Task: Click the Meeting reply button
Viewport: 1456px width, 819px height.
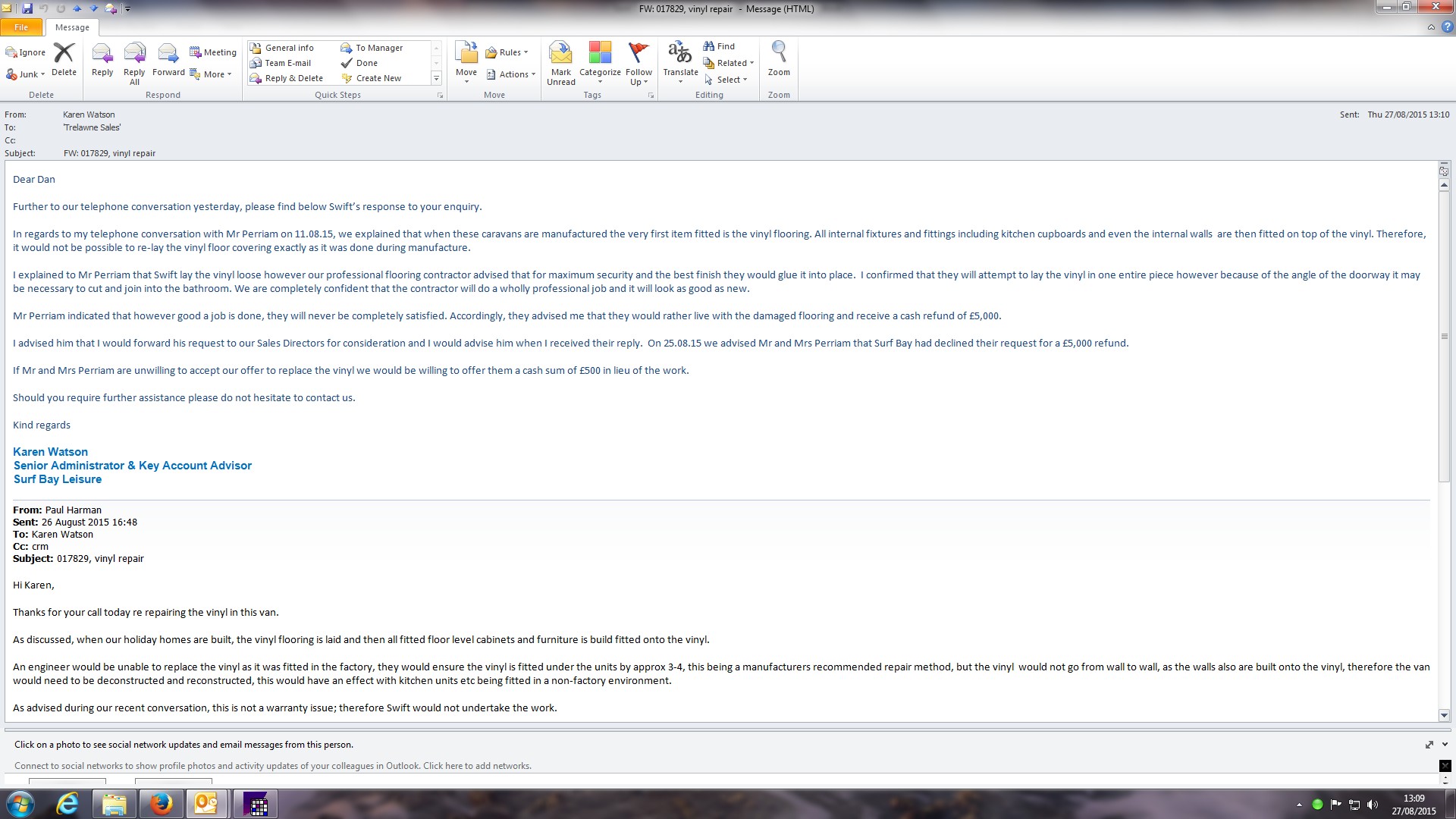Action: tap(213, 52)
